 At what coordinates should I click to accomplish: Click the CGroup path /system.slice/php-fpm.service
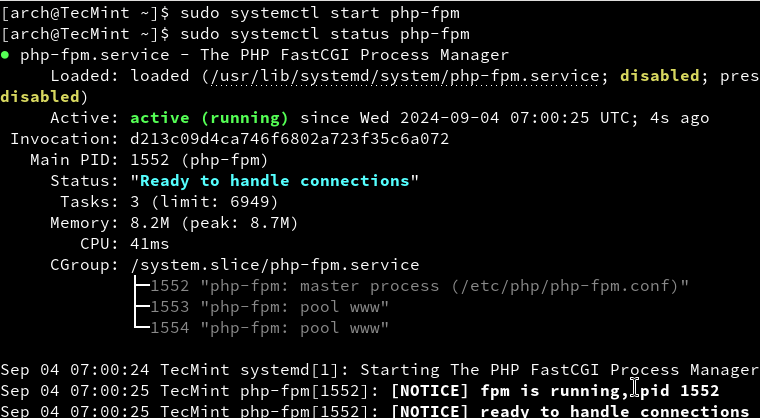coord(275,265)
